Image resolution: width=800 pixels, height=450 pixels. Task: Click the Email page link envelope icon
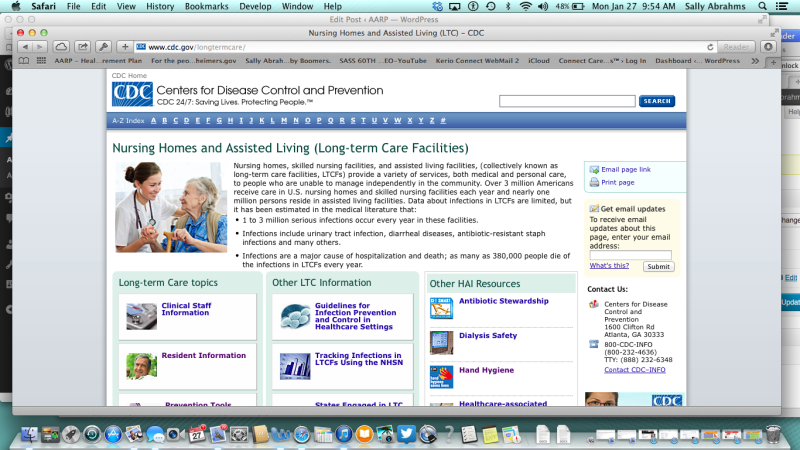(594, 169)
